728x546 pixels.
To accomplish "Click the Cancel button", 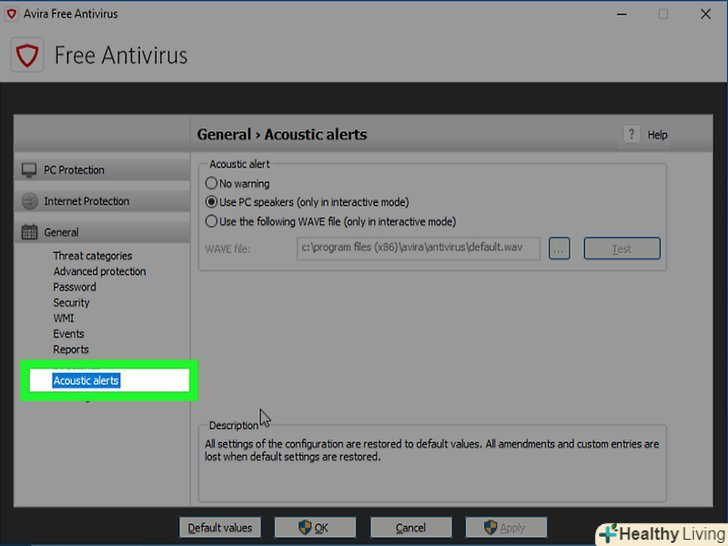I will click(410, 528).
